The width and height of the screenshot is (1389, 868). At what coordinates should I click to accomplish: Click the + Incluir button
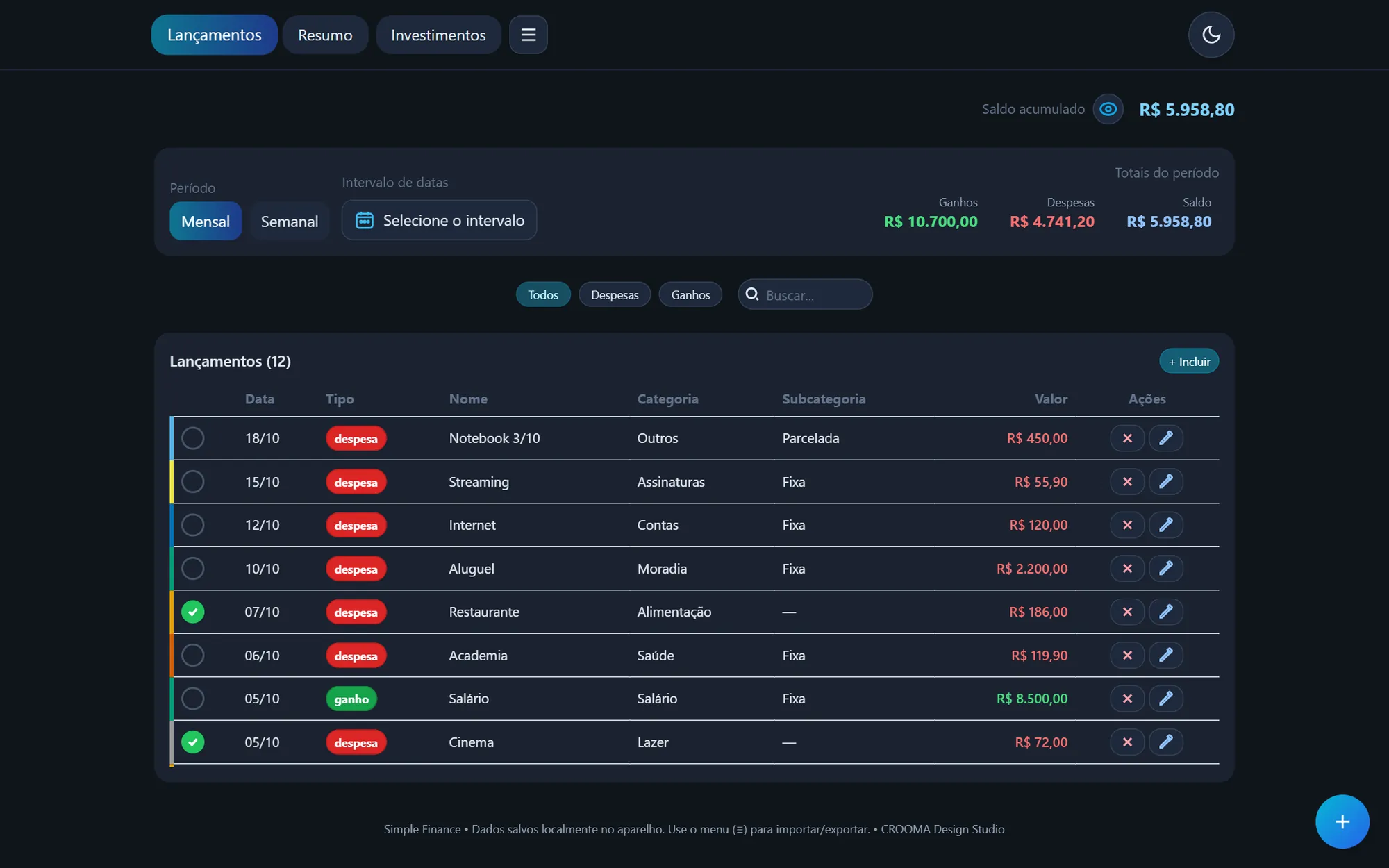(x=1189, y=361)
